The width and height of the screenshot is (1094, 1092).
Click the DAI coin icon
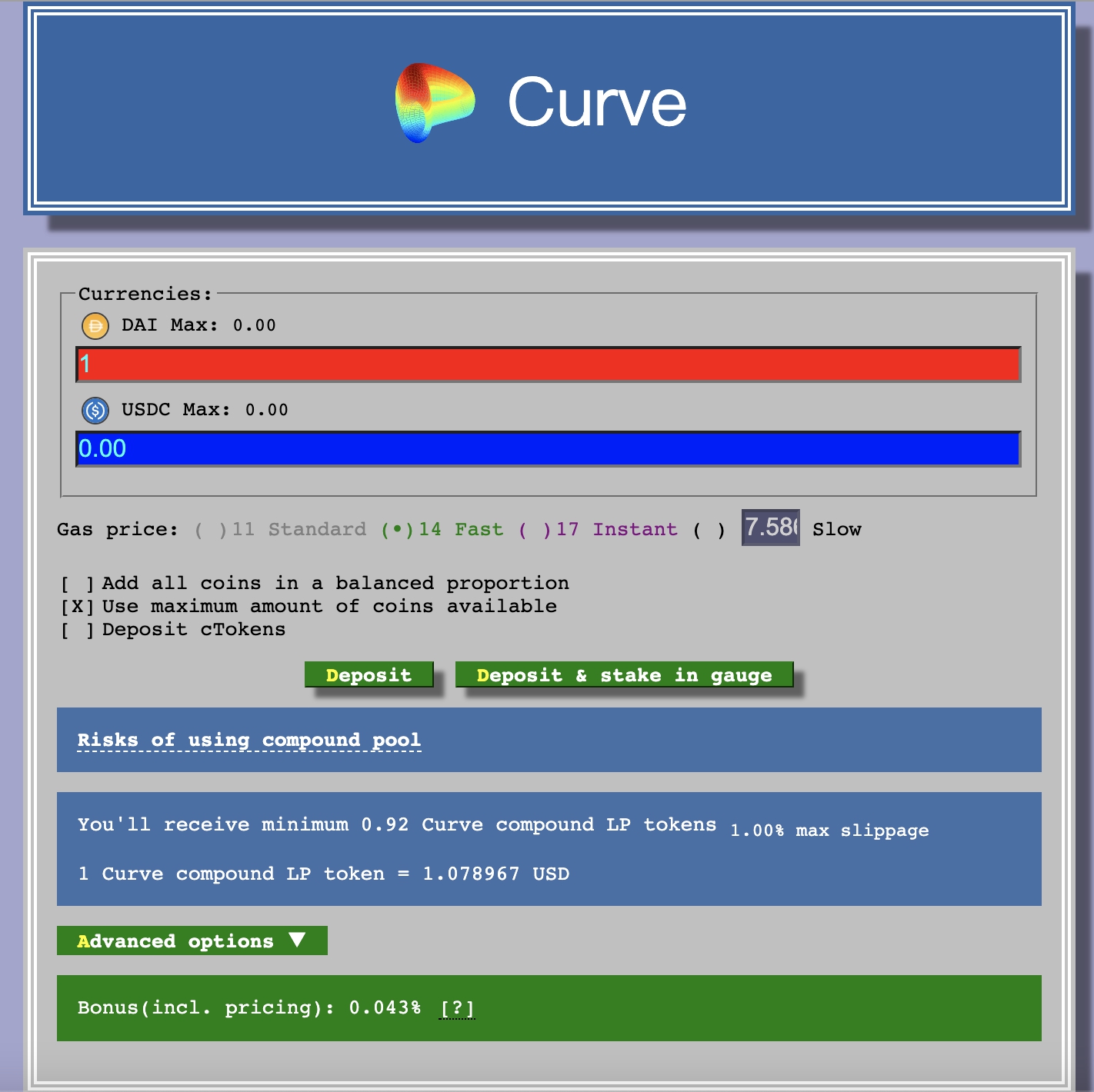pos(95,326)
